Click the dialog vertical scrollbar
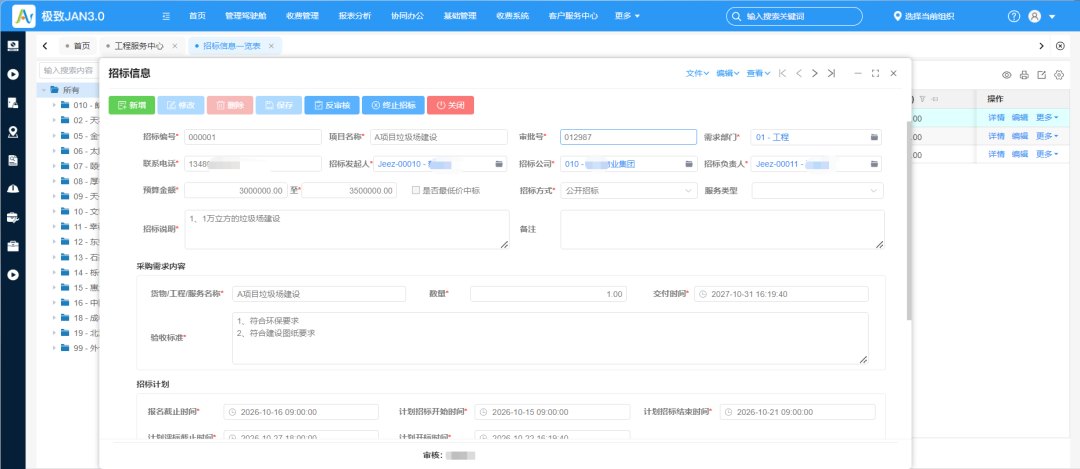The height and width of the screenshot is (469, 1080). pos(908,220)
